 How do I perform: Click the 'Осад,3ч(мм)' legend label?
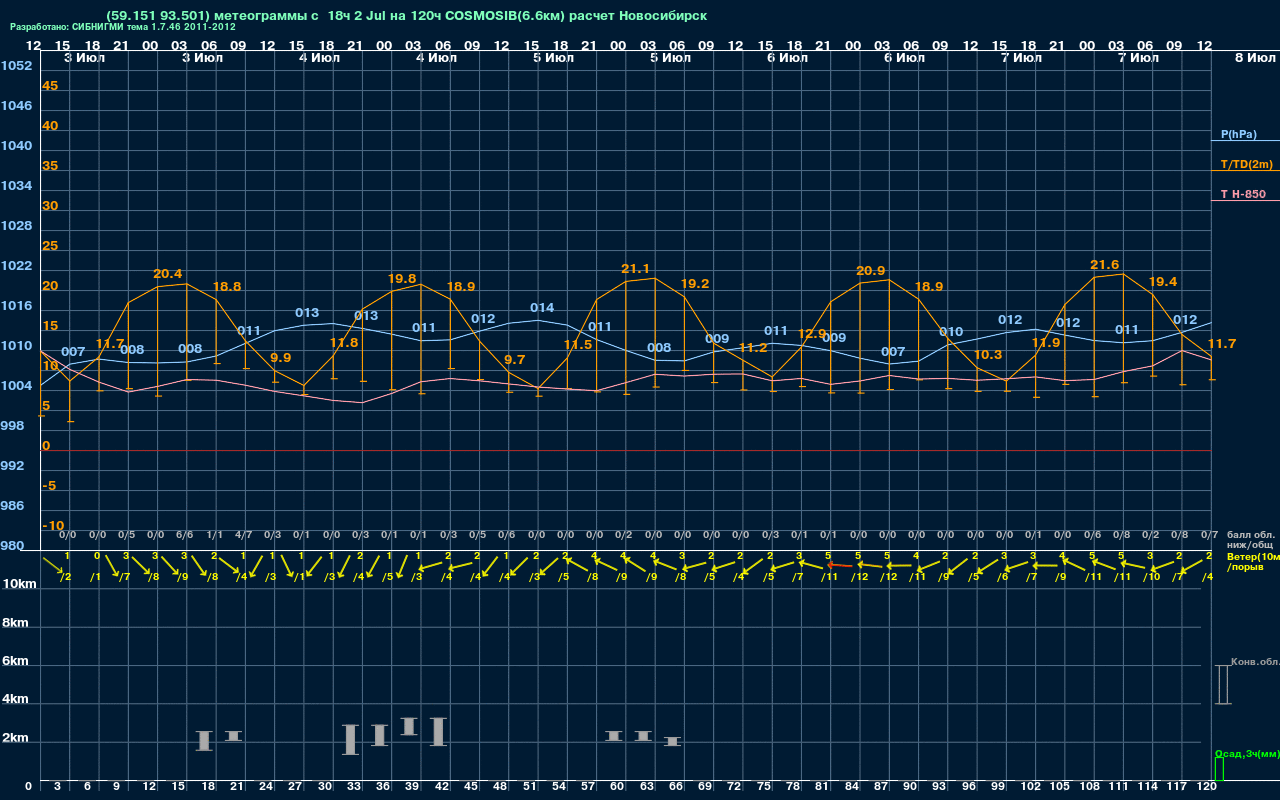coord(1247,753)
